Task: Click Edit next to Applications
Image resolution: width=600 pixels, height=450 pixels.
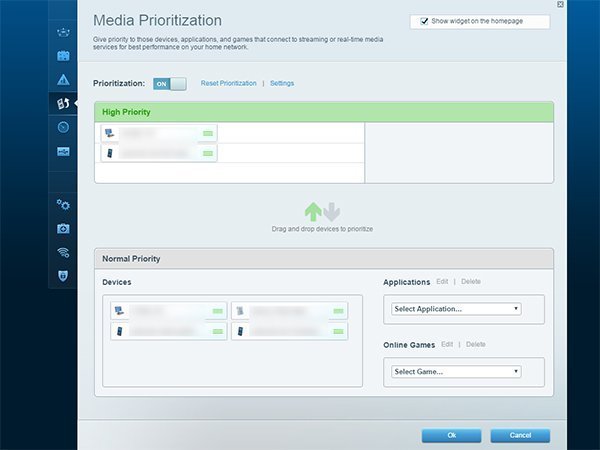Action: pos(442,281)
